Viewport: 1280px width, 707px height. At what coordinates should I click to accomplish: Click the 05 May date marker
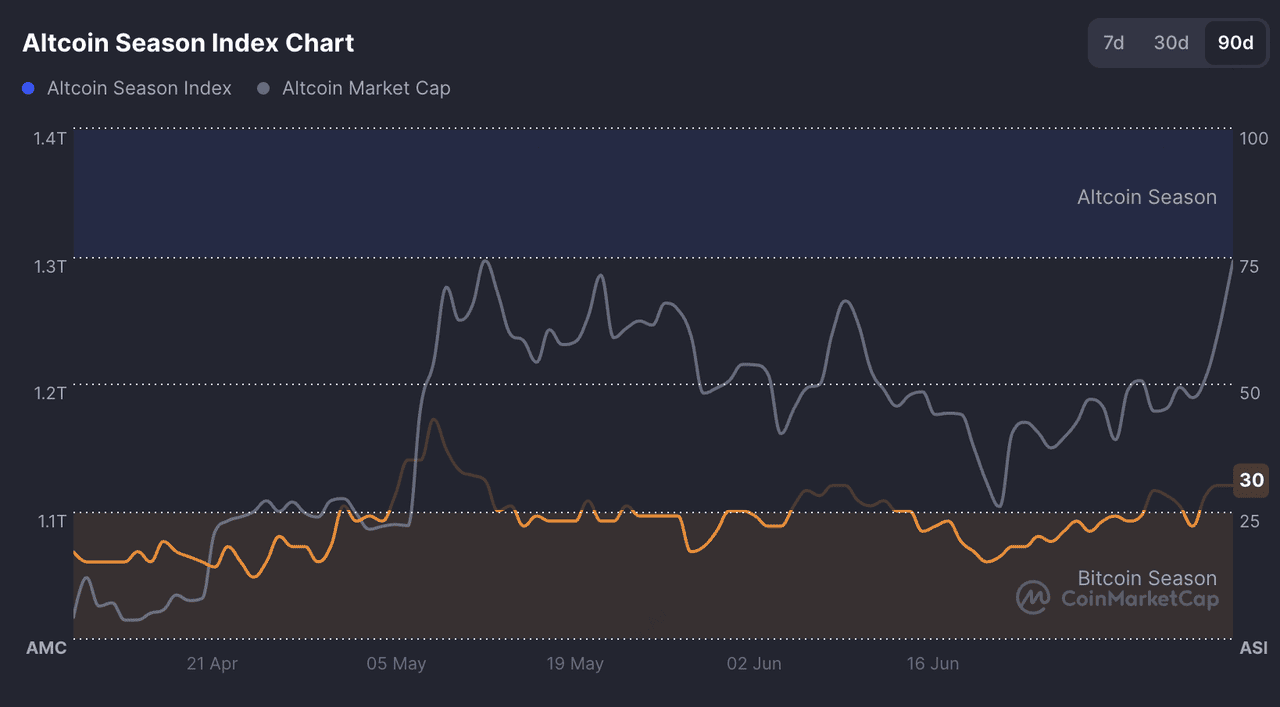(x=396, y=663)
